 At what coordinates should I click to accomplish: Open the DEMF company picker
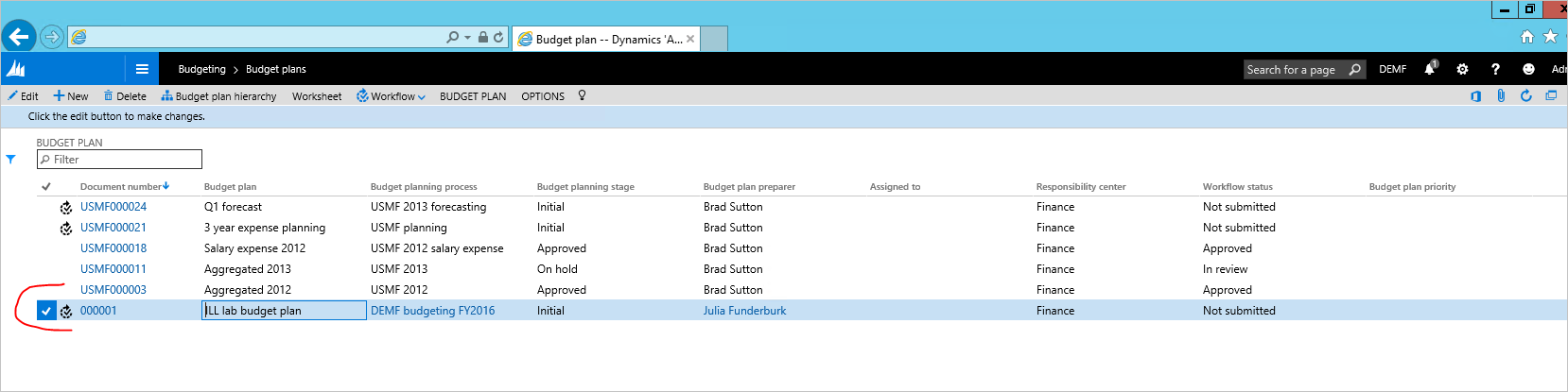1392,69
